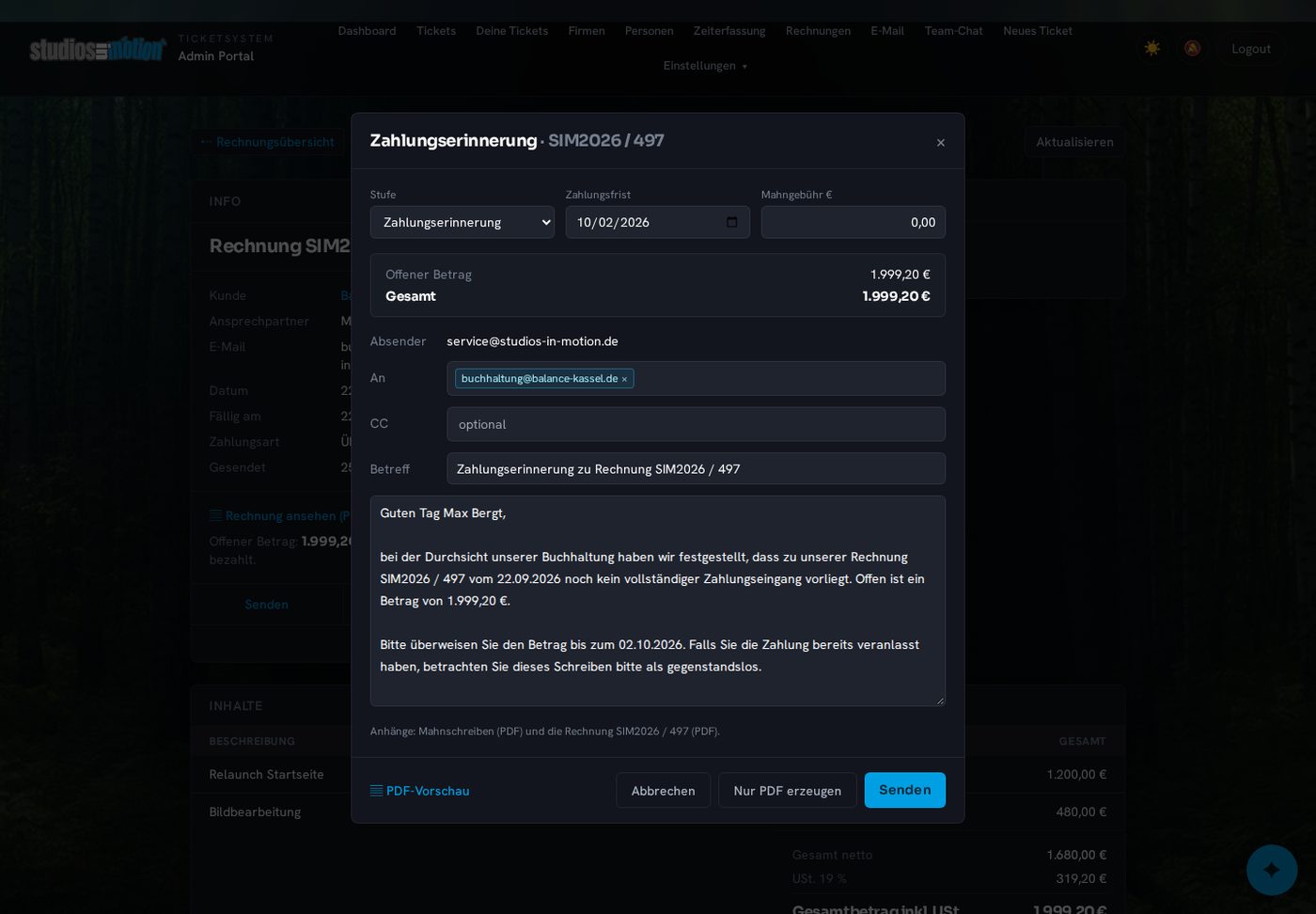This screenshot has height=914, width=1316.
Task: Click the Relaunch Startseite line item
Action: (x=267, y=775)
